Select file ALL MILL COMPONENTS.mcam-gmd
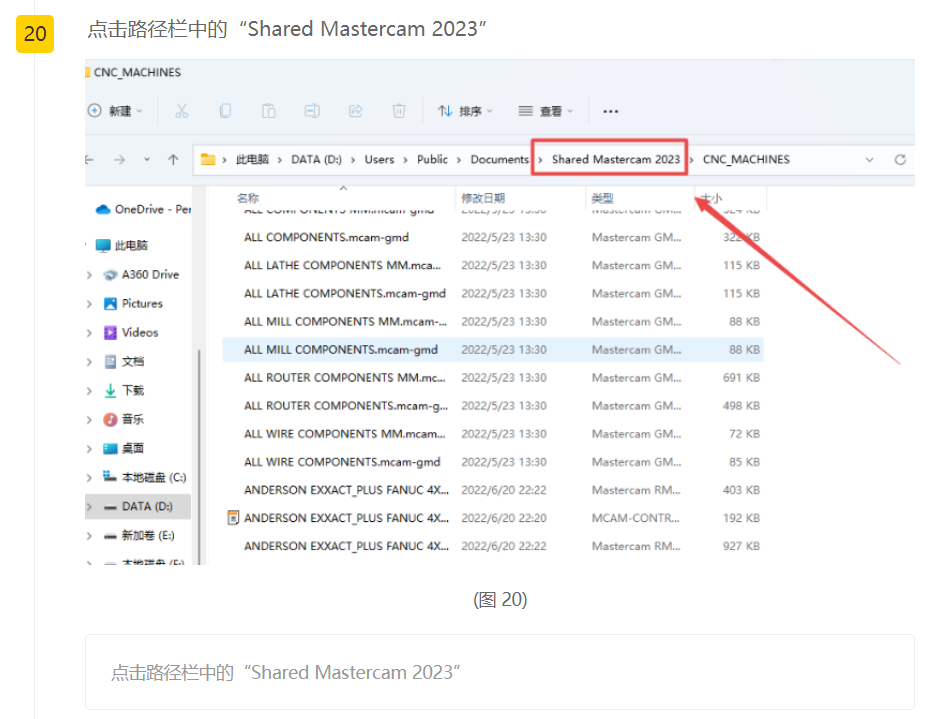This screenshot has width=934, height=719. (493, 350)
